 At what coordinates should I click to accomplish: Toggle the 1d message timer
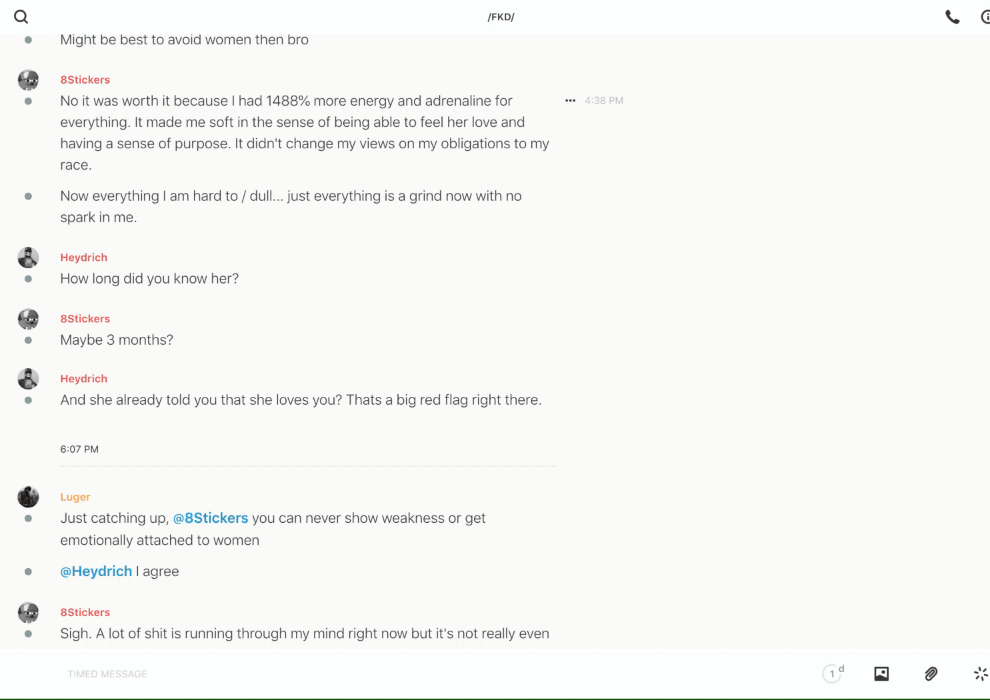[833, 674]
